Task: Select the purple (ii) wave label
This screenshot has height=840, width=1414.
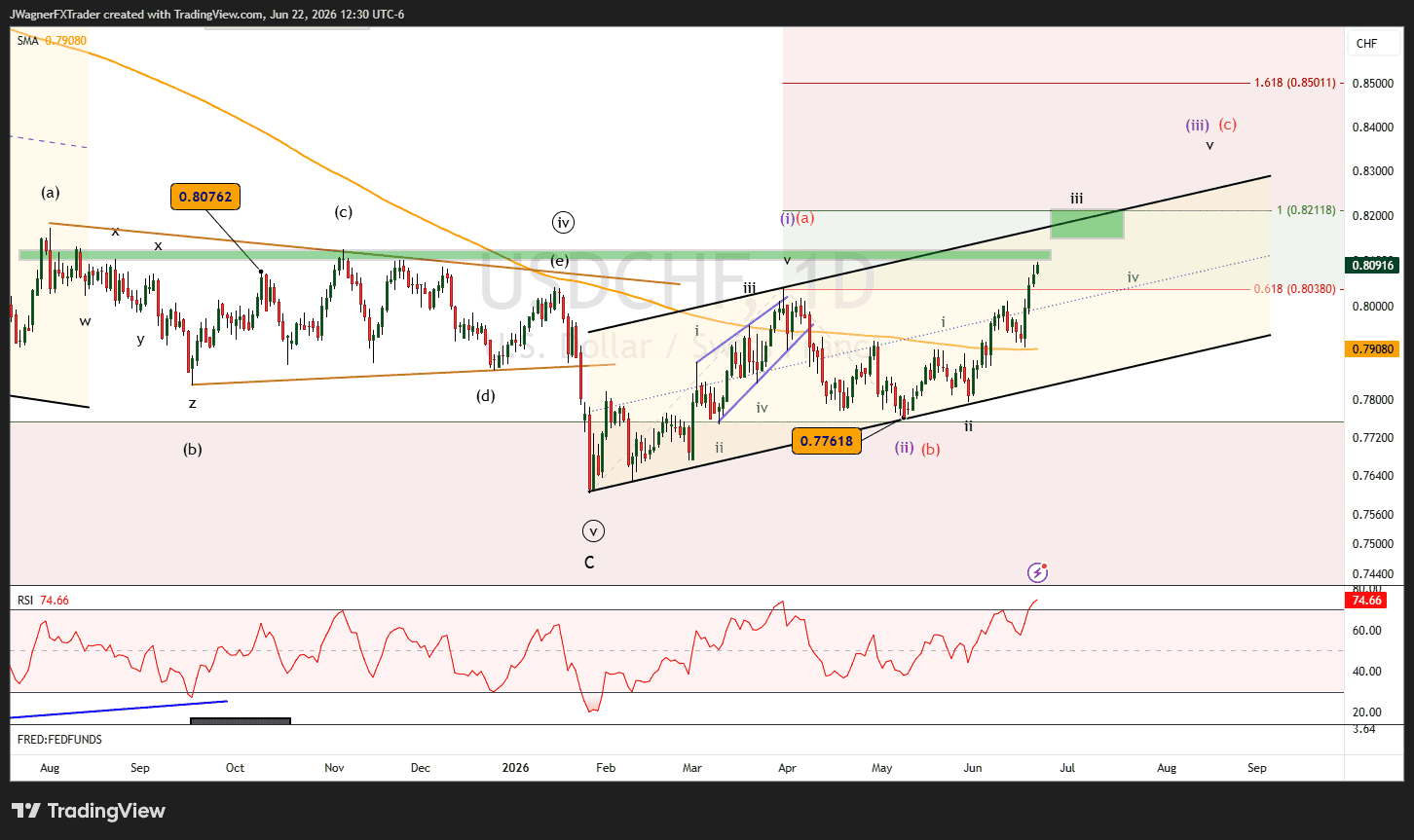Action: [x=905, y=448]
